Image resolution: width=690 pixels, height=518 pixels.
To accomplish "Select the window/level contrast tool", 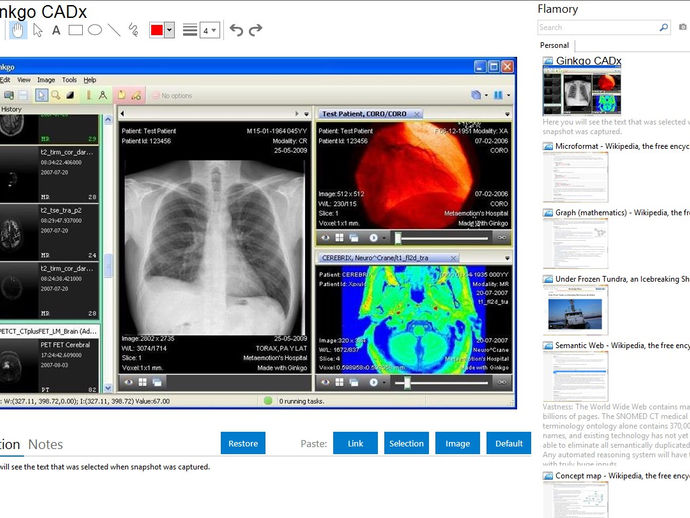I will click(x=70, y=95).
